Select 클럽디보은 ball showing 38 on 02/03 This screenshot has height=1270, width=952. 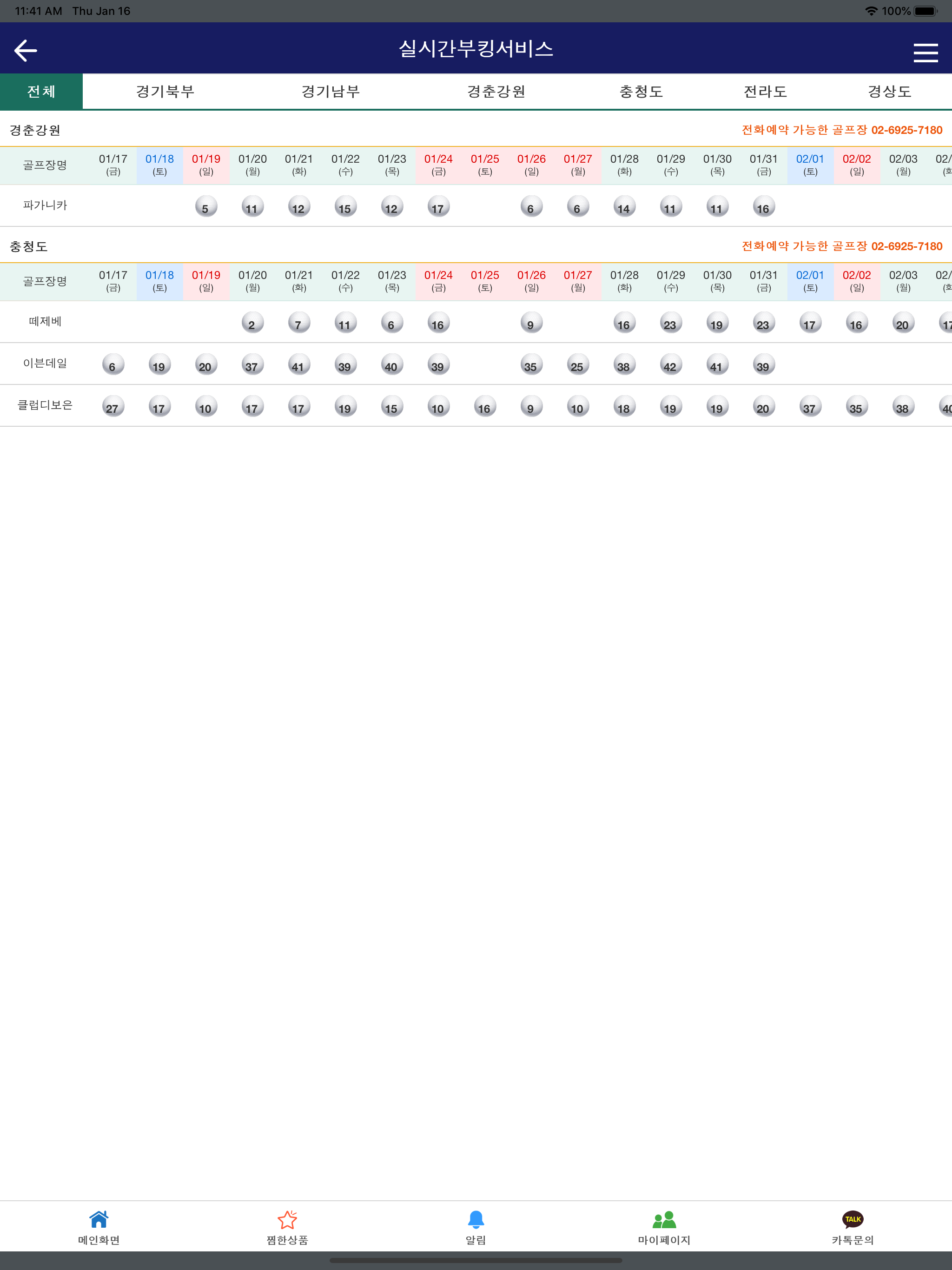tap(903, 406)
